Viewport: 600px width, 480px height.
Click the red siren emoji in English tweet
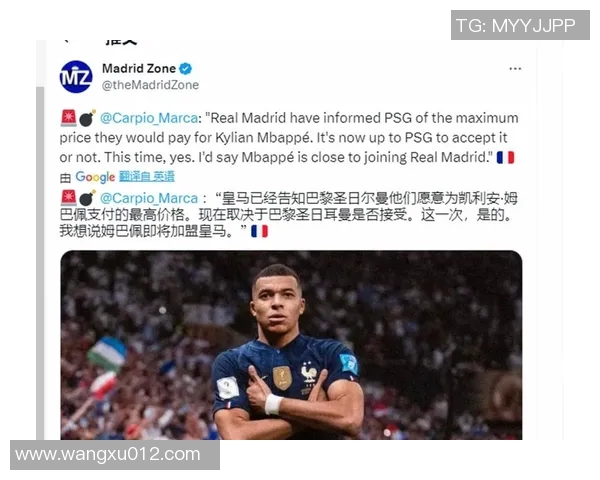click(x=68, y=118)
